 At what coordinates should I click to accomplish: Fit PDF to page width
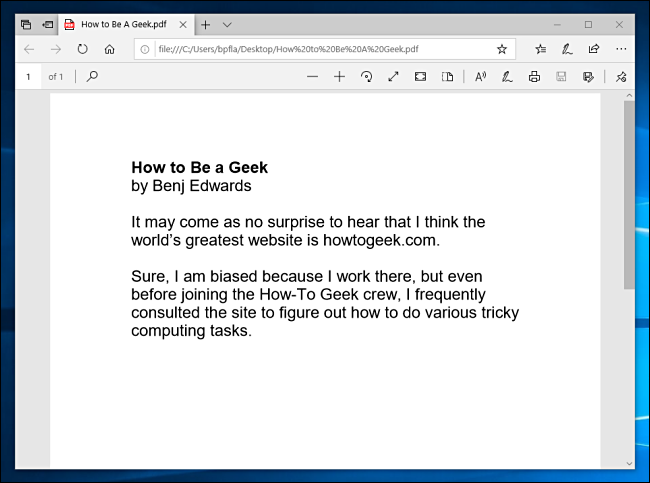[x=420, y=77]
